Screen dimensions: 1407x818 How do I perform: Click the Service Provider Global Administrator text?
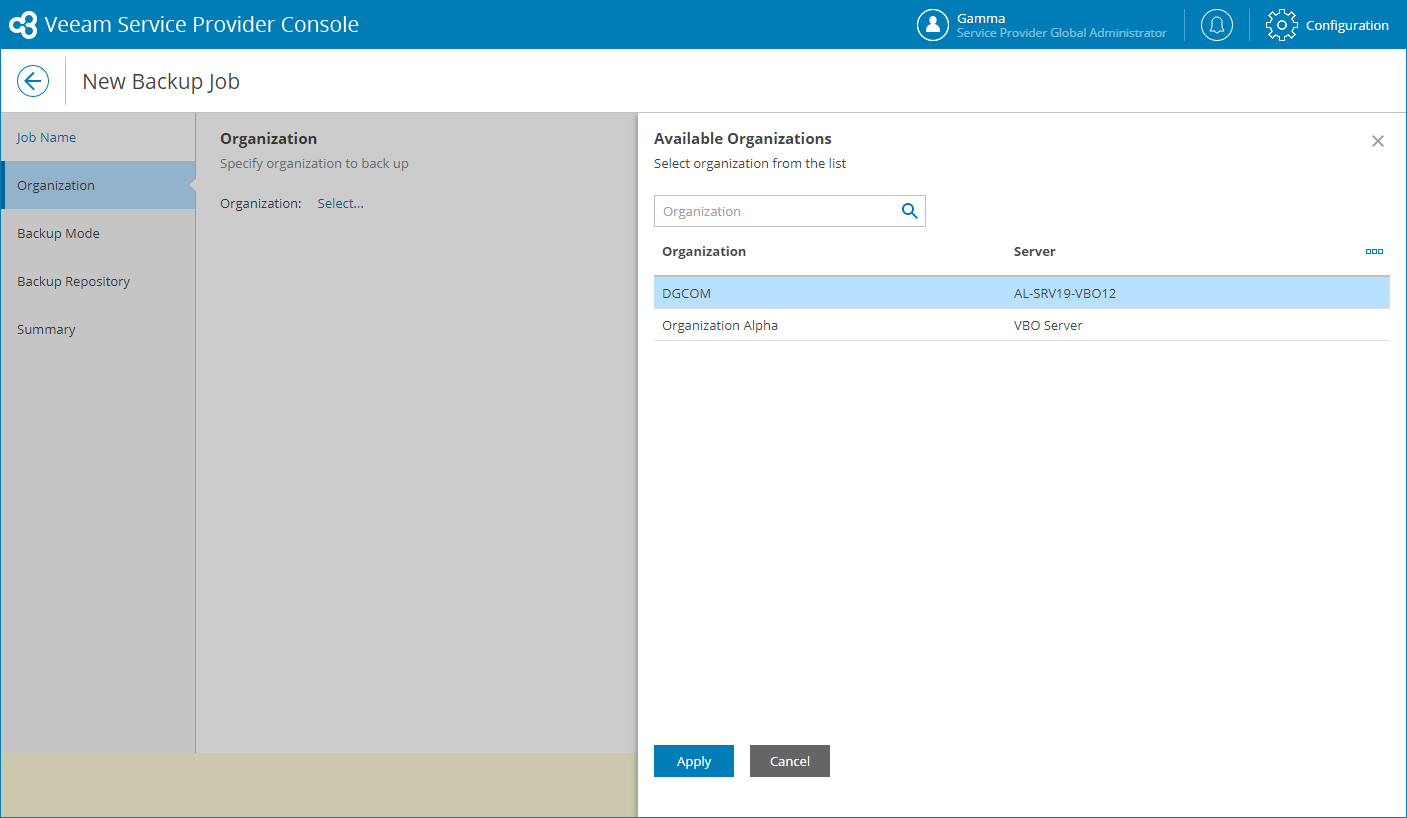coord(1062,33)
